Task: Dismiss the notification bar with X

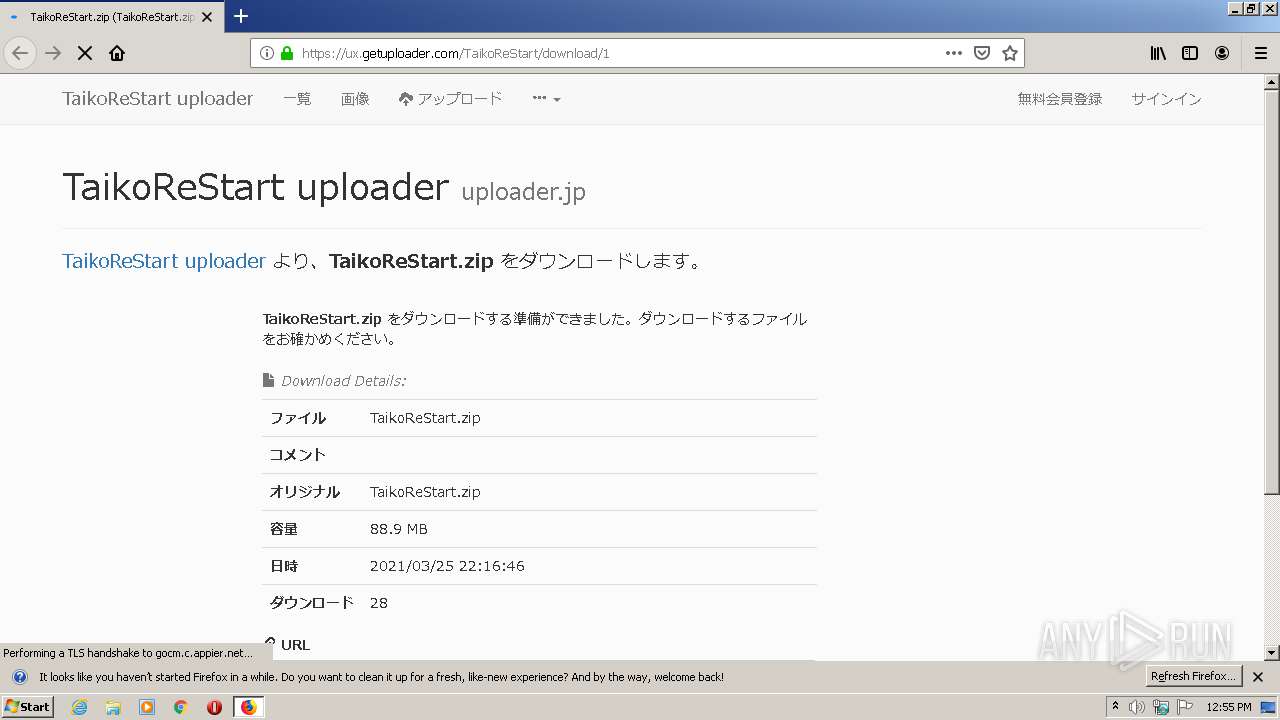Action: point(1258,677)
